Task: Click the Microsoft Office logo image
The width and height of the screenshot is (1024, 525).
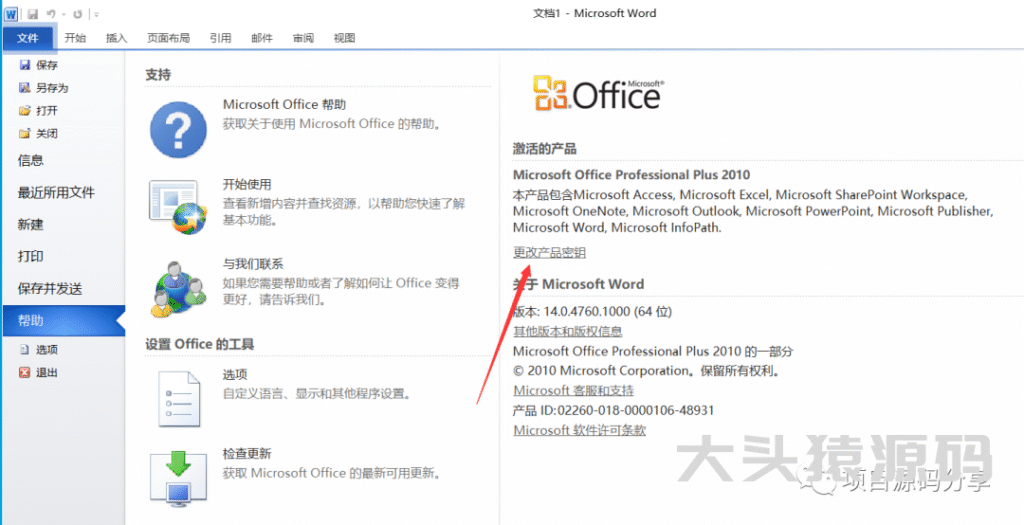Action: 599,93
